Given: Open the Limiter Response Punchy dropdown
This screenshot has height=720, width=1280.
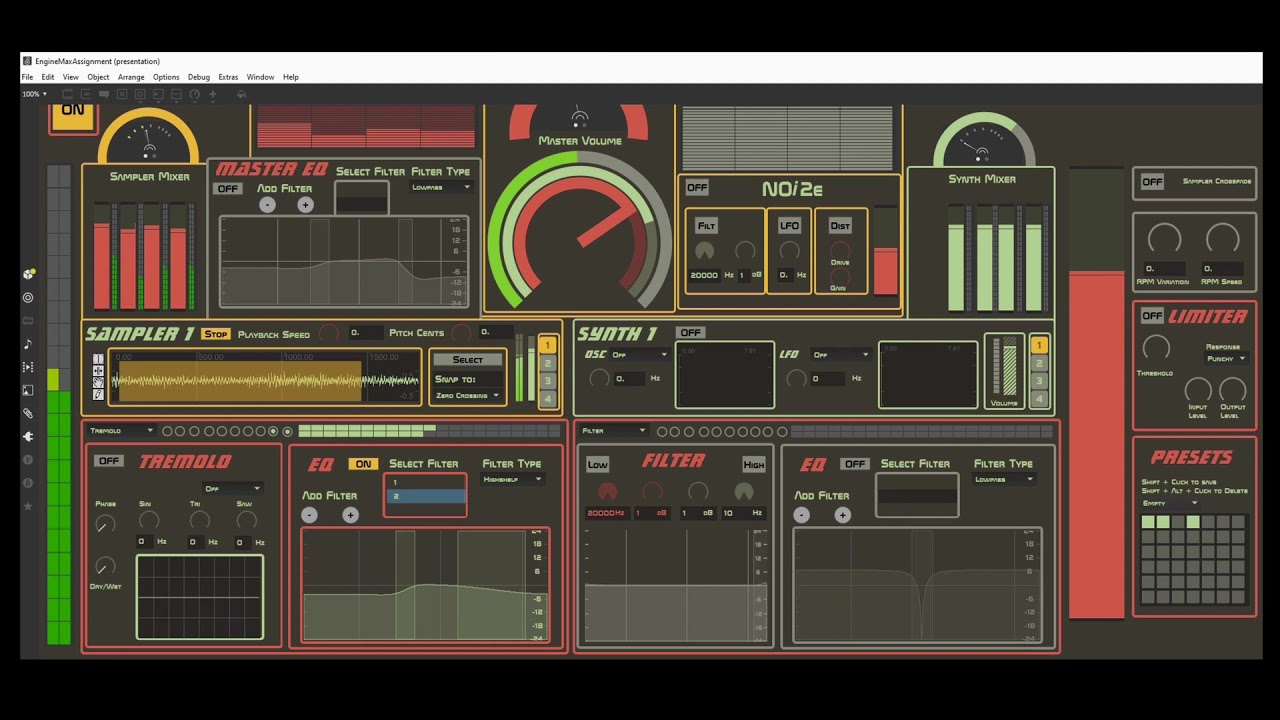Looking at the screenshot, I should [1226, 358].
